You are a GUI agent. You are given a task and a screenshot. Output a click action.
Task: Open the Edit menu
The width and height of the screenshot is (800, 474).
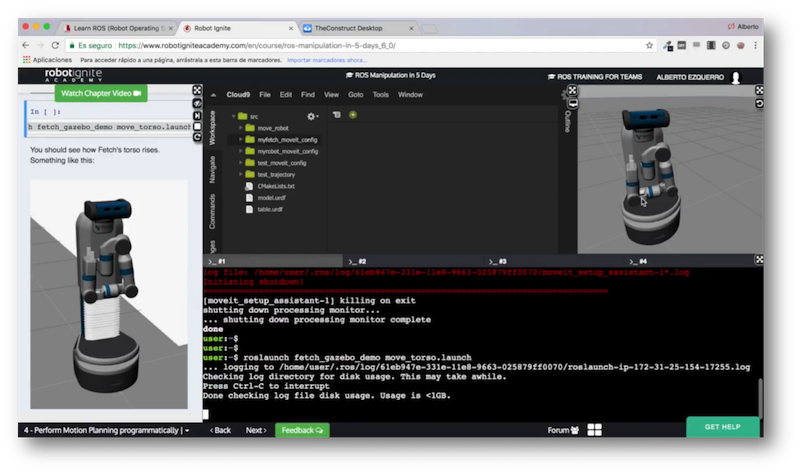[x=286, y=95]
